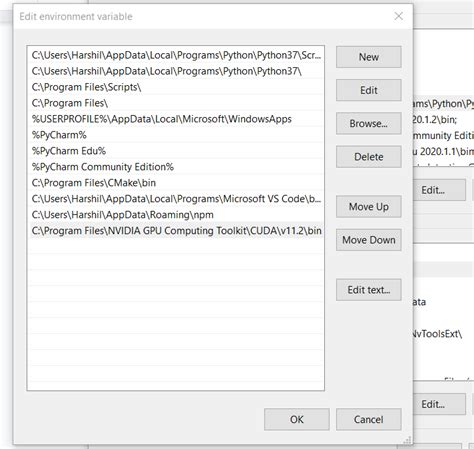Viewport: 474px width, 449px height.
Task: Select the CMake\bin path entry
Action: (x=176, y=183)
